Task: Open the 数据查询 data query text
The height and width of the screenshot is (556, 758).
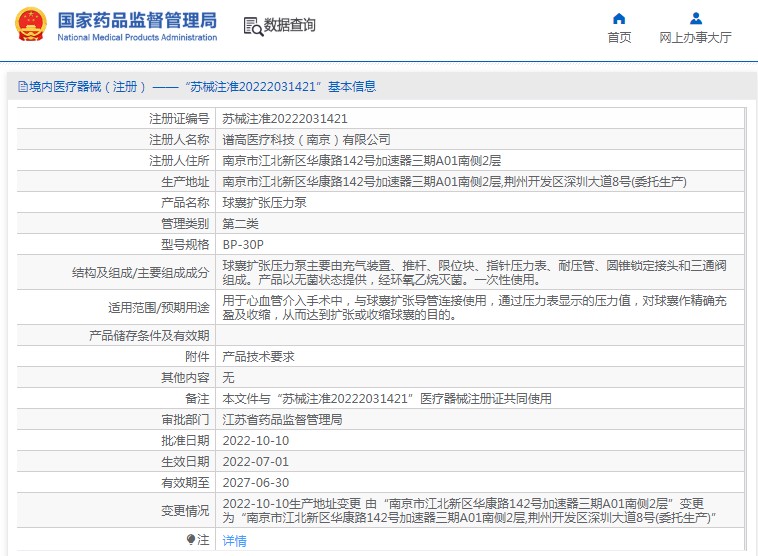Action: (x=290, y=25)
